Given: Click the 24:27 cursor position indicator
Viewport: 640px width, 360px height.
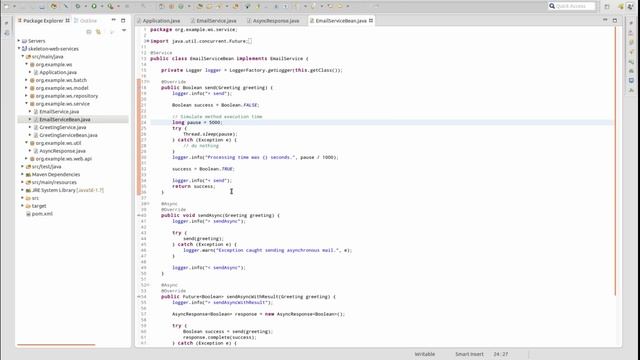Looking at the screenshot, I should click(501, 354).
